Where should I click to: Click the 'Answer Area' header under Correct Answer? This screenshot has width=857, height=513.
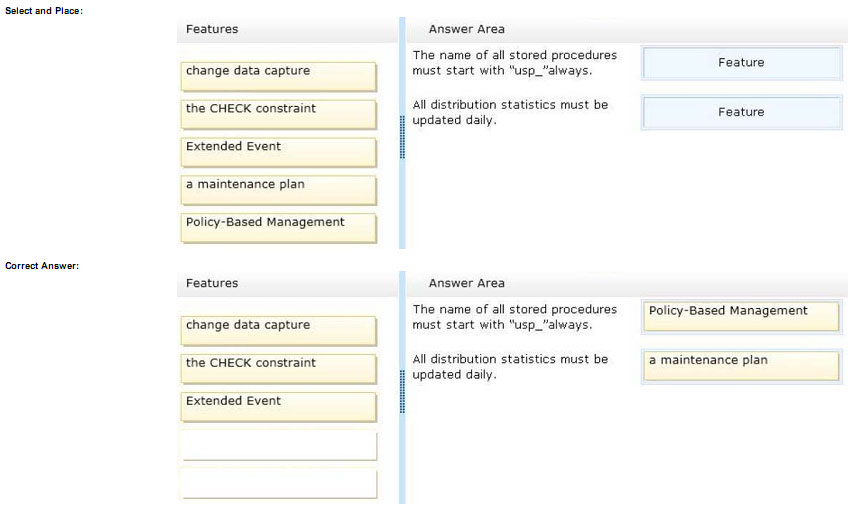(466, 284)
